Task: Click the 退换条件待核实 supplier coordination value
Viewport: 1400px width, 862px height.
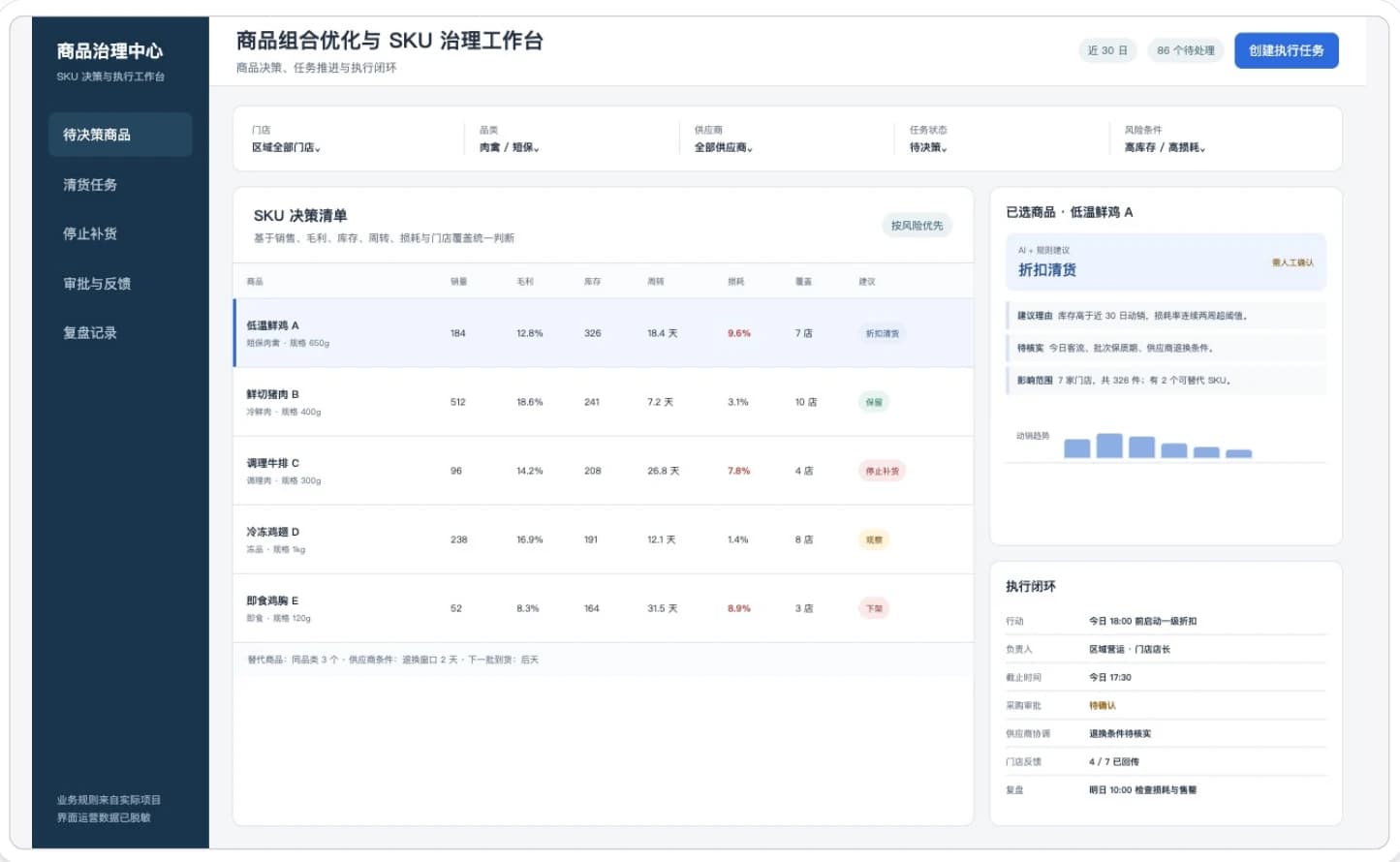Action: click(x=1120, y=733)
